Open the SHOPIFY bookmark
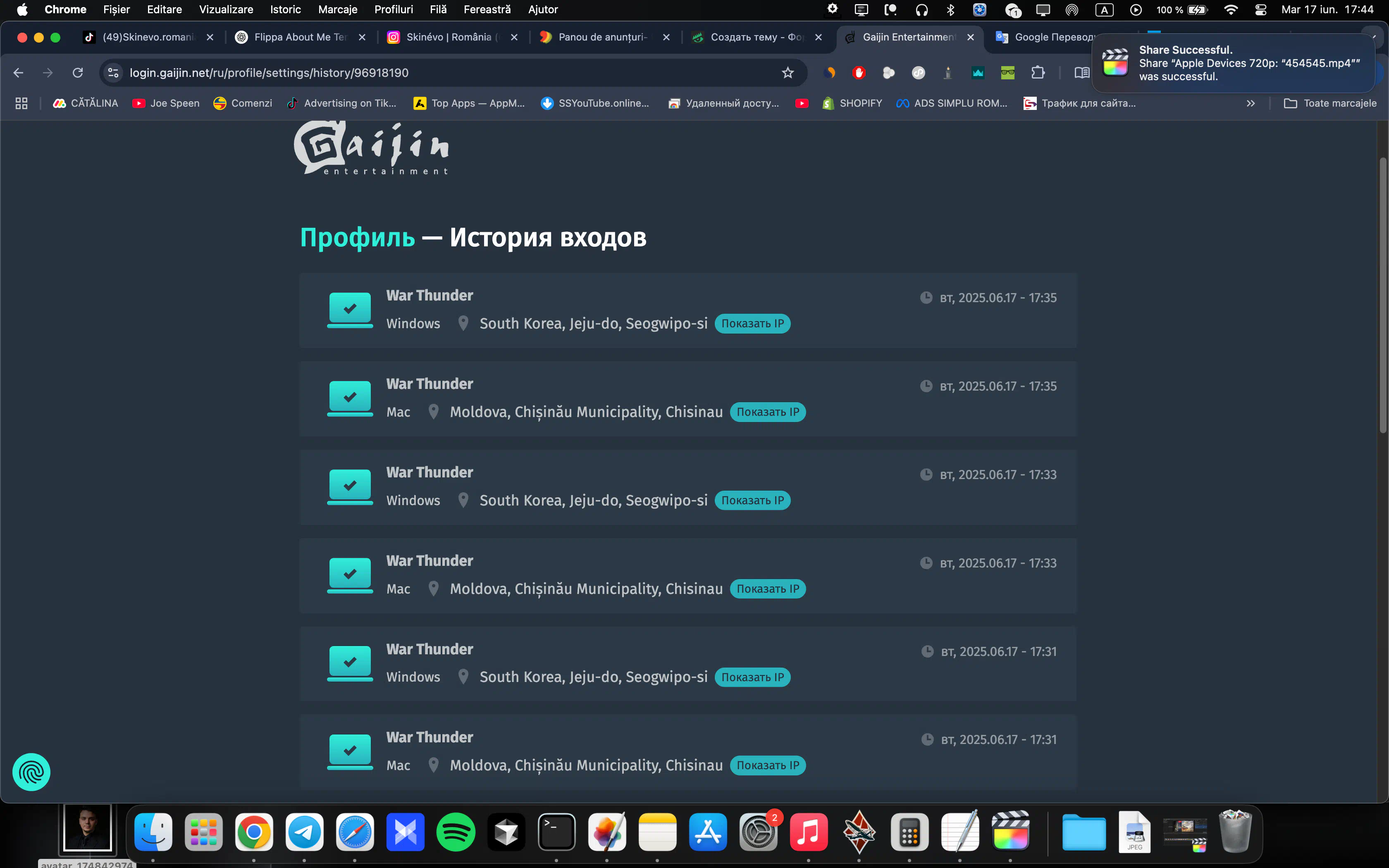The image size is (1389, 868). pos(852,103)
